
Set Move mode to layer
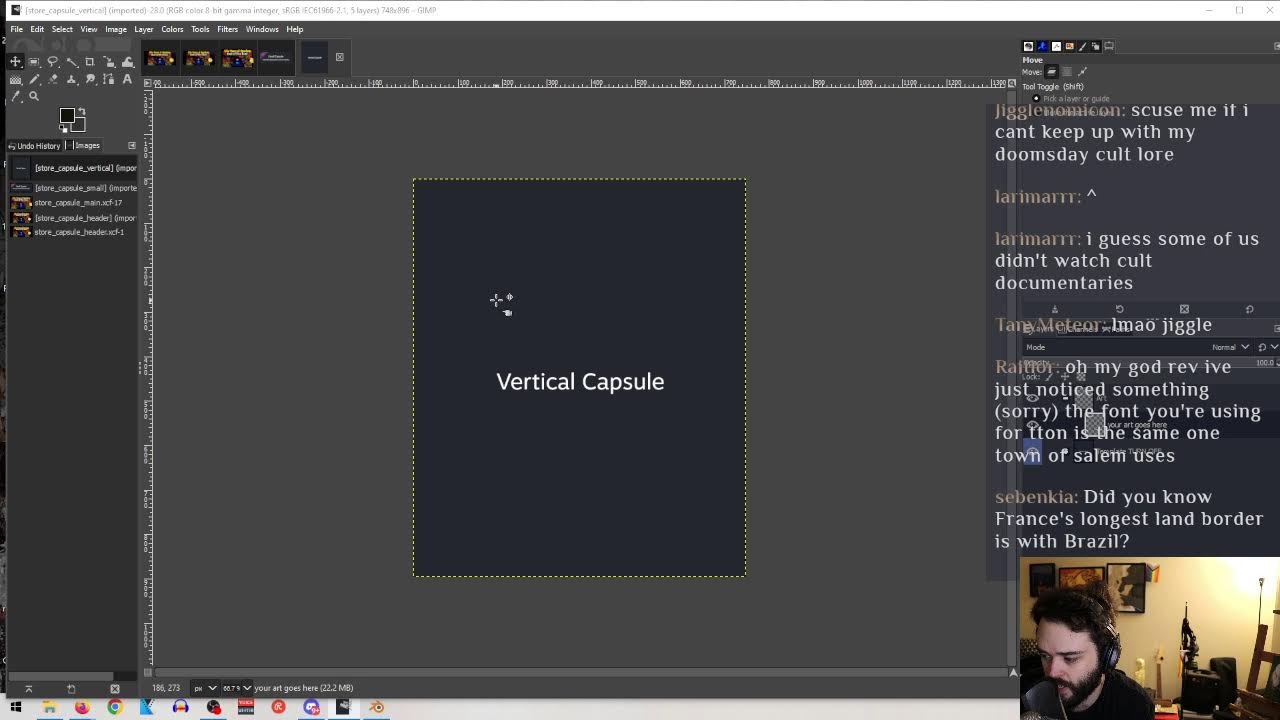pyautogui.click(x=1051, y=72)
